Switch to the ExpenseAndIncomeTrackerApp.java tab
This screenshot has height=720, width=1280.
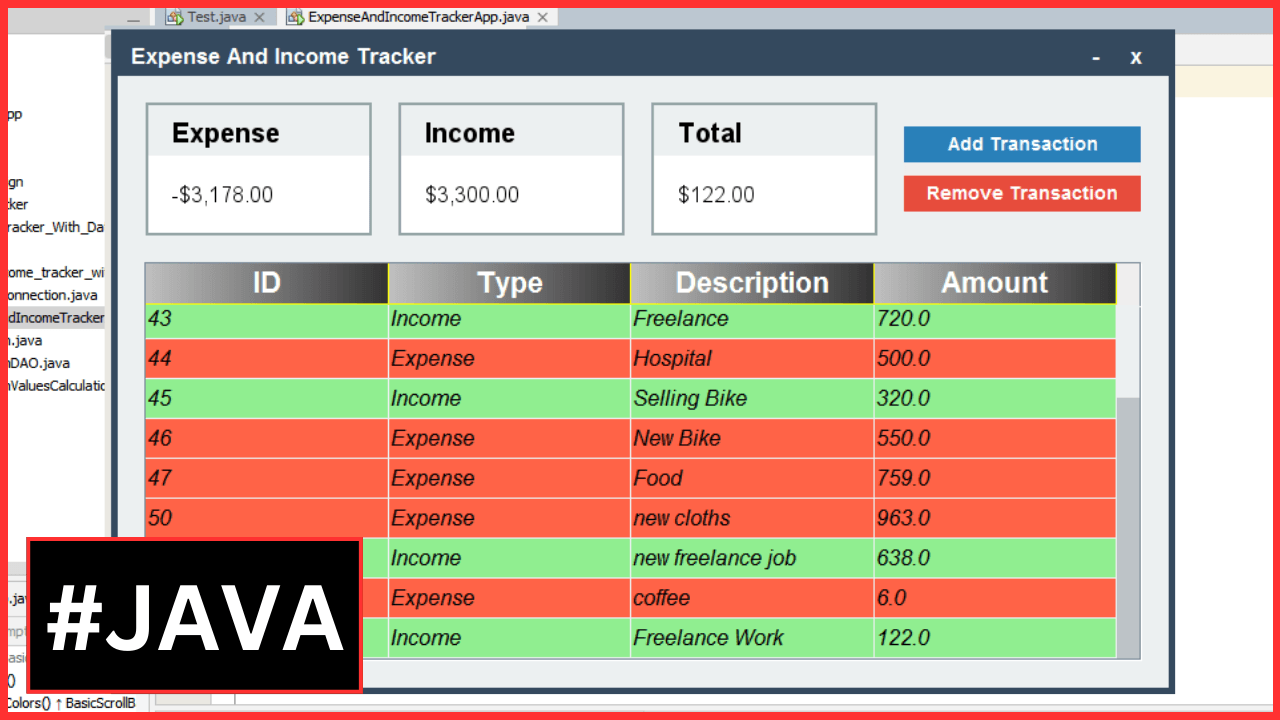[x=418, y=17]
